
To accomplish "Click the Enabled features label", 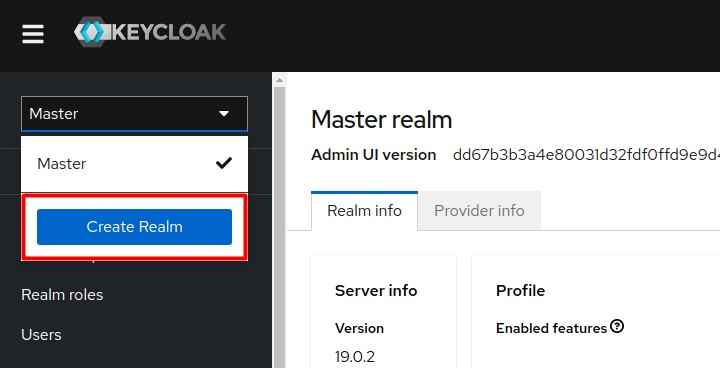I will click(x=551, y=328).
